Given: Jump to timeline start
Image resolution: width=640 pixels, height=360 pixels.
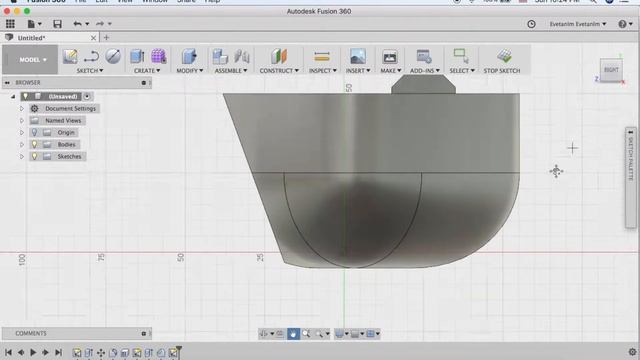Looking at the screenshot, I should pos(8,352).
